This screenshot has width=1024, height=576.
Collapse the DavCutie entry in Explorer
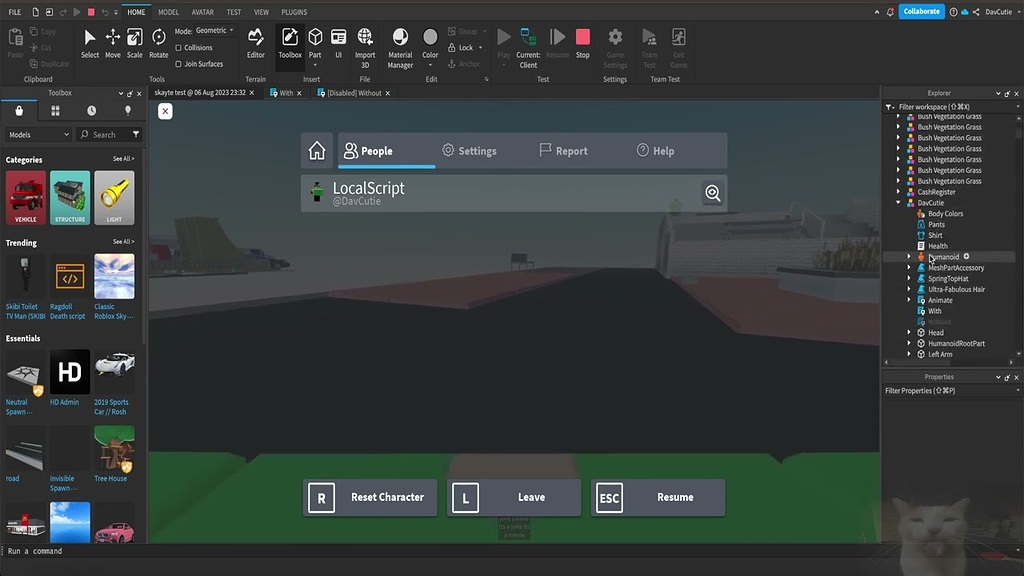pyautogui.click(x=897, y=202)
